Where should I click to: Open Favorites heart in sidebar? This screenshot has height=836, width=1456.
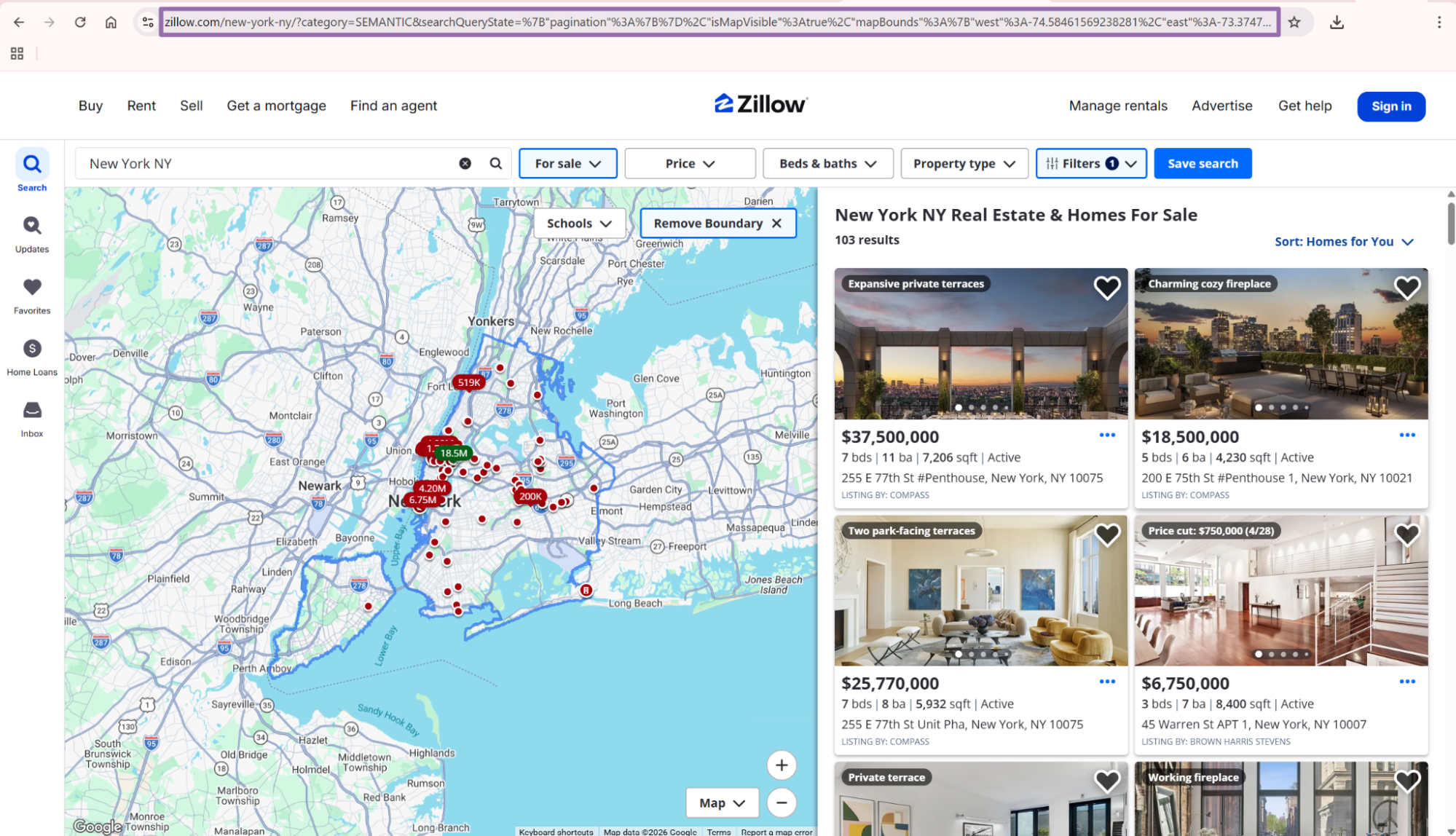click(x=32, y=296)
